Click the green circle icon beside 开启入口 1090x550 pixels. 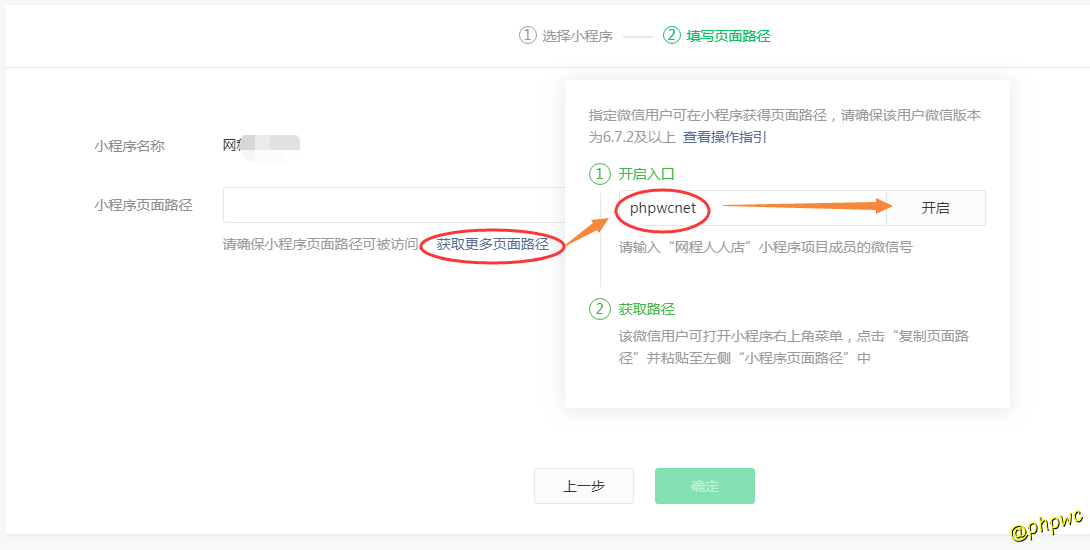(x=599, y=174)
